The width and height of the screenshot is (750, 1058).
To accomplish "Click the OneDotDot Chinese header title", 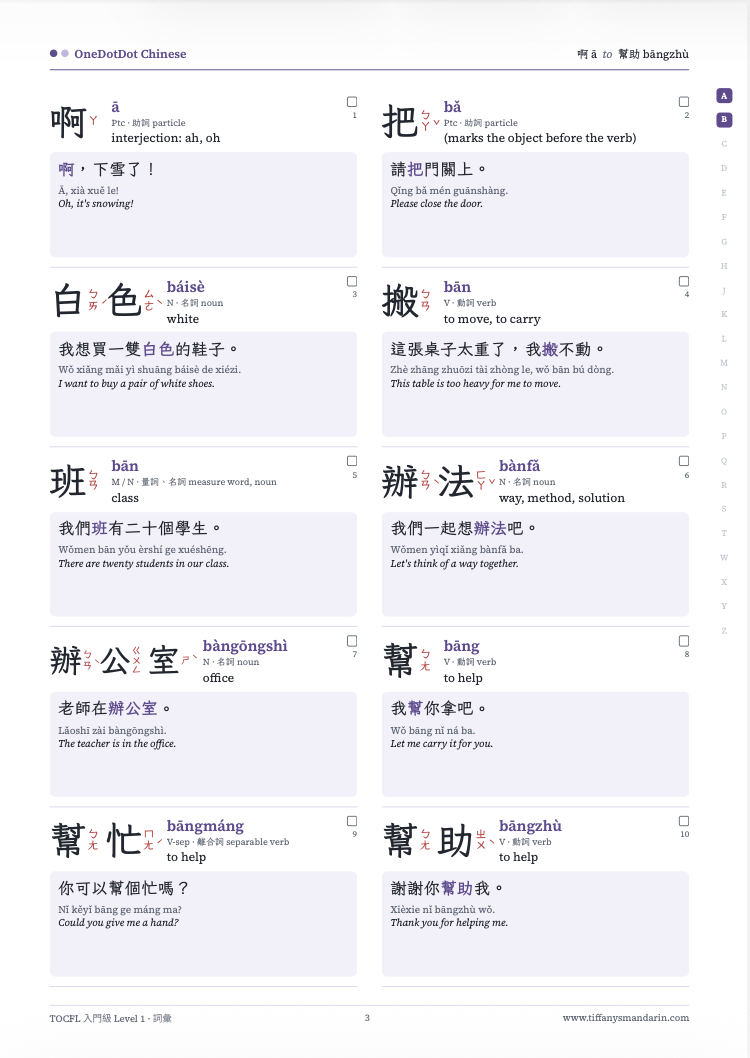I will 130,54.
